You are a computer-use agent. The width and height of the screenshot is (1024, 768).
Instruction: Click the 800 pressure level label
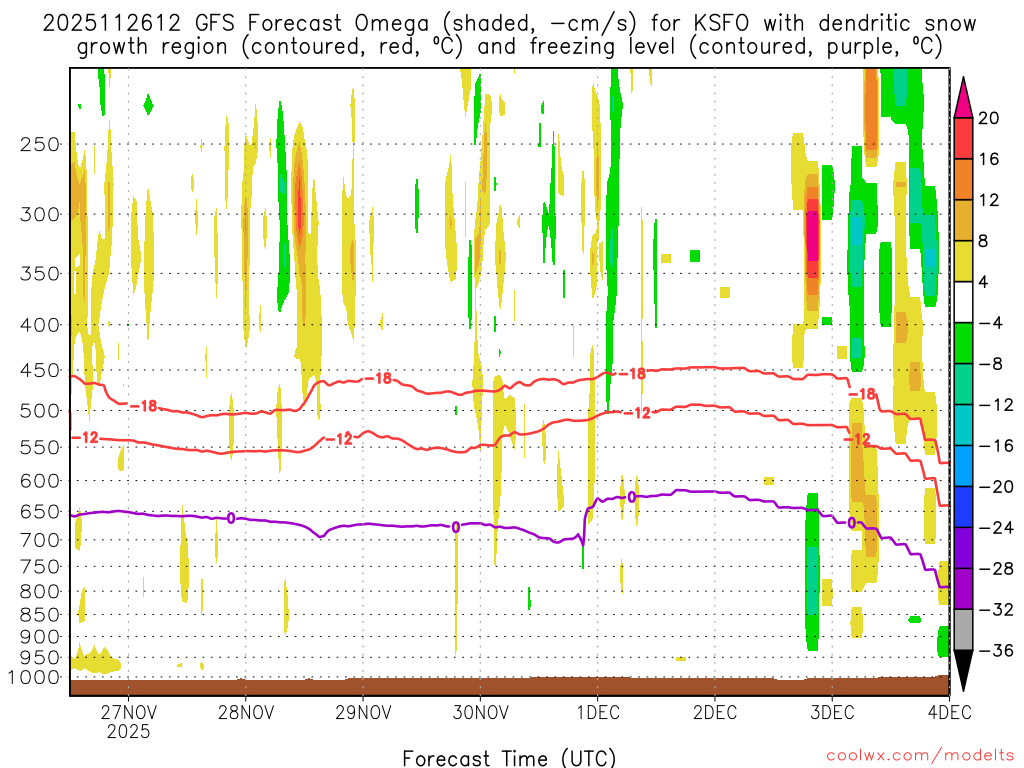pos(40,591)
